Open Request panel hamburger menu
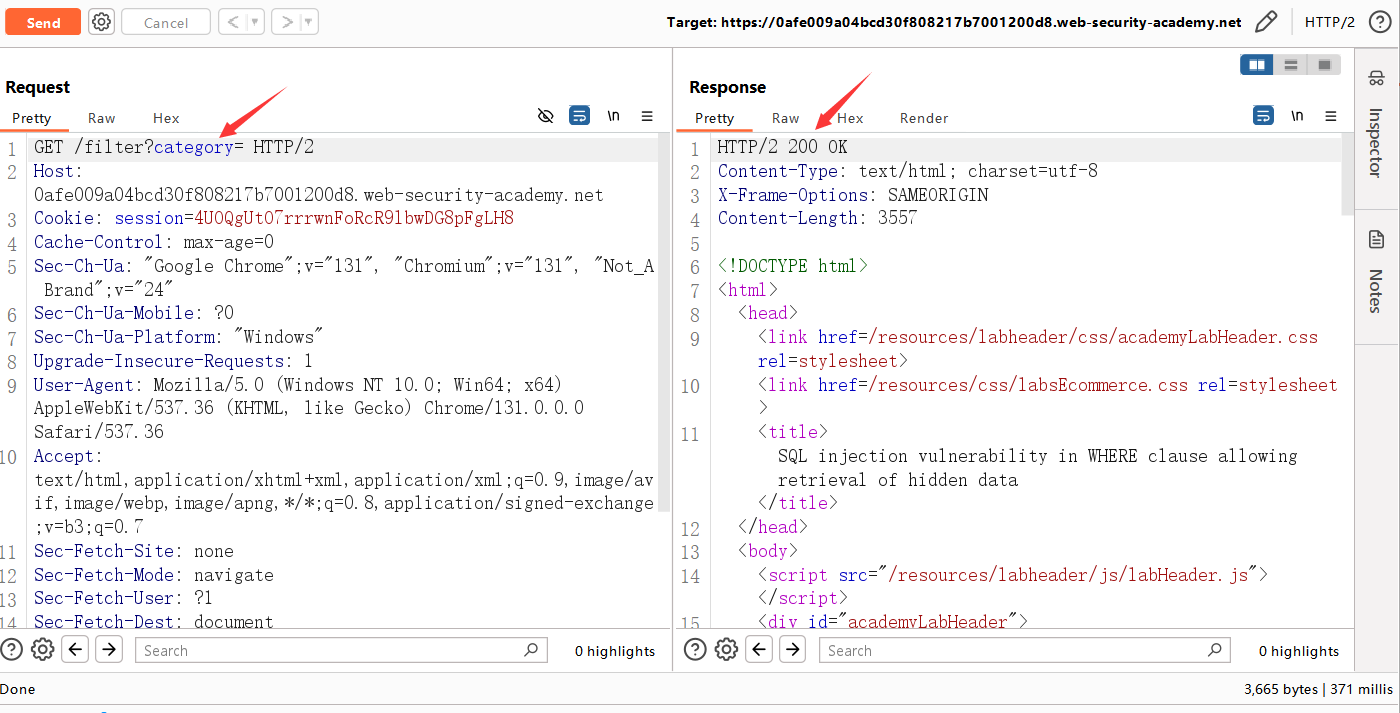This screenshot has width=1400, height=713. tap(647, 116)
